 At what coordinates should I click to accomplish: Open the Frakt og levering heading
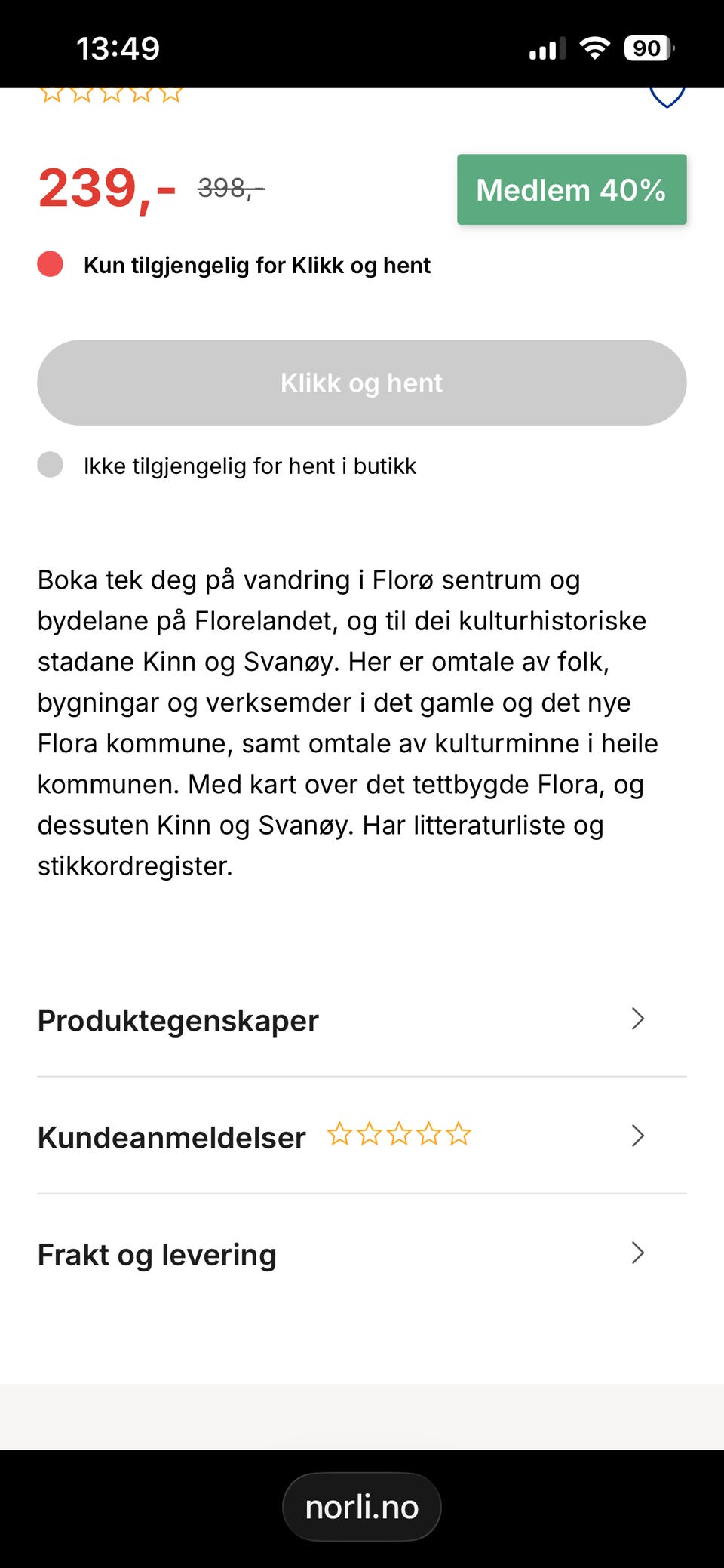pyautogui.click(x=157, y=1255)
